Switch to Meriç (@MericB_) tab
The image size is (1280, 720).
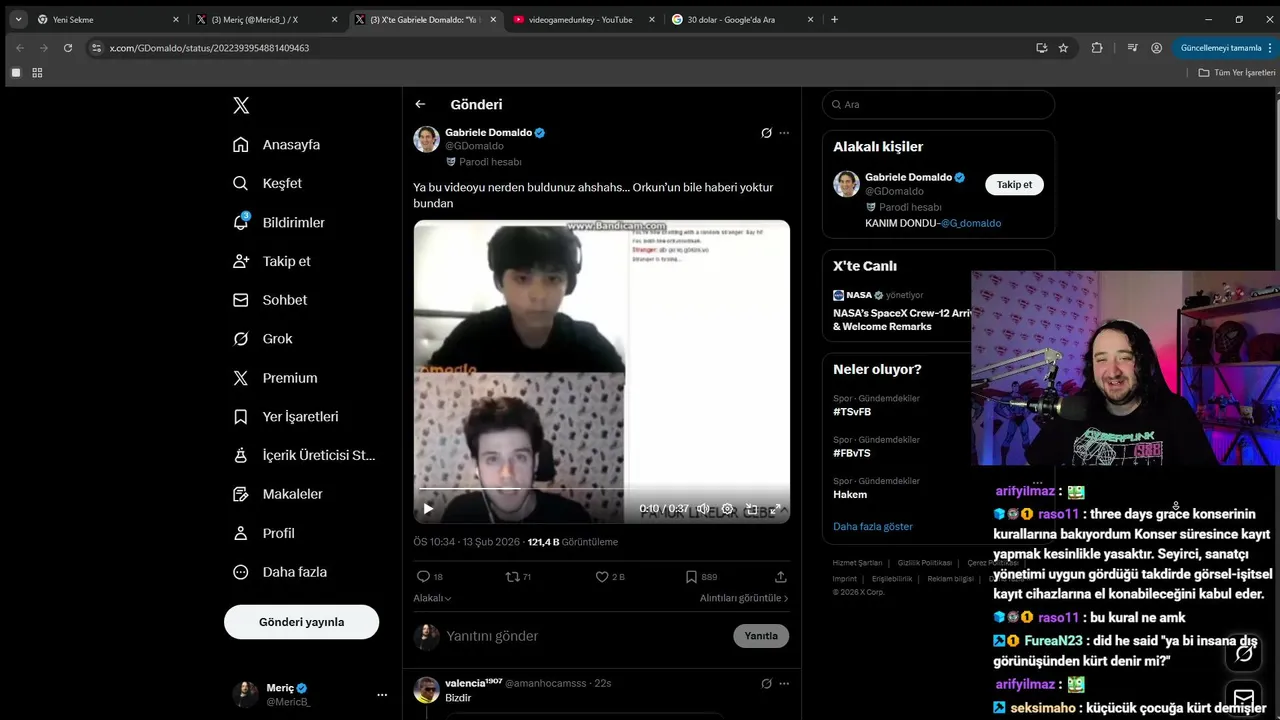click(x=266, y=19)
